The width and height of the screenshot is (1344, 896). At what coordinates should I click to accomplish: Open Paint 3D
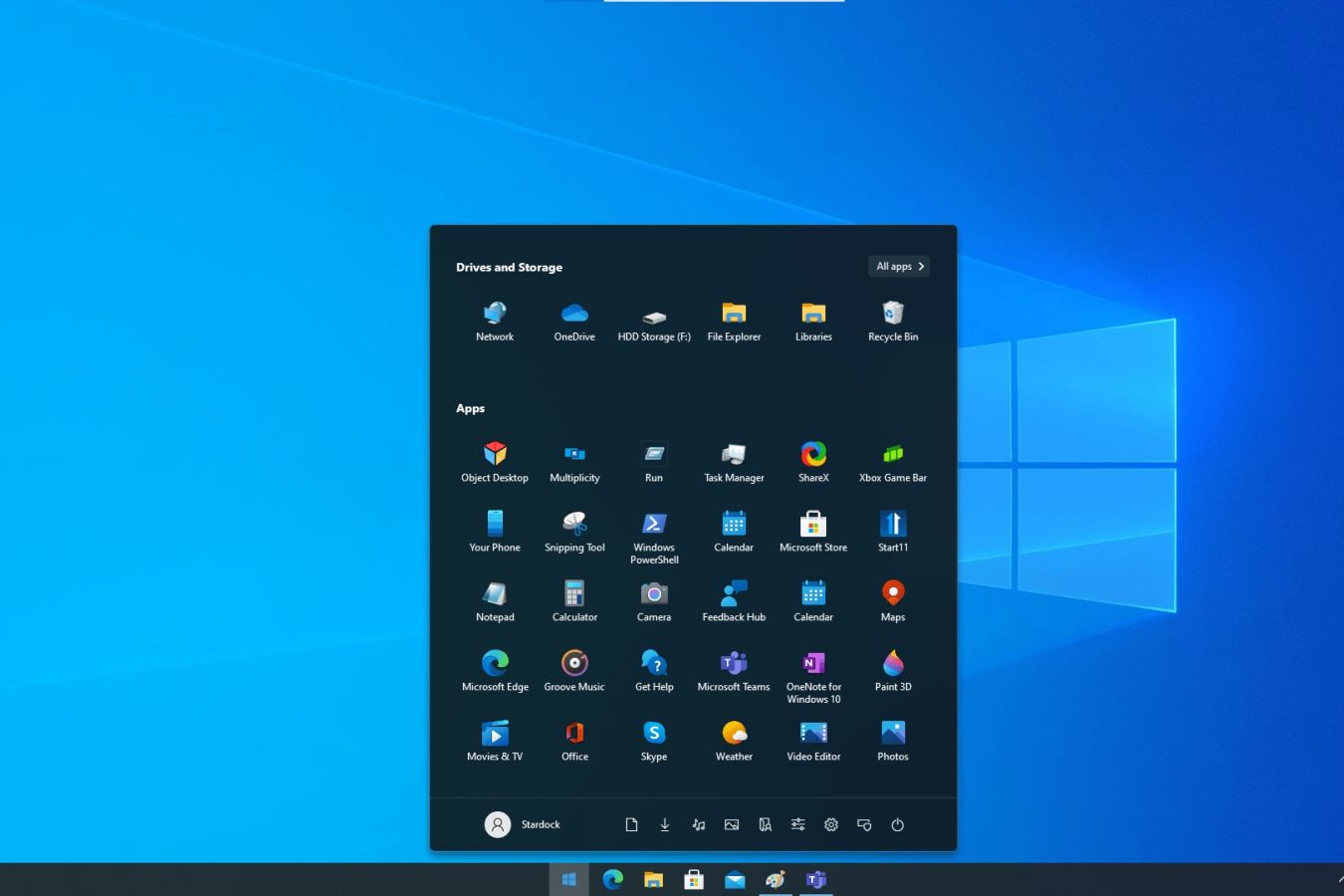893,672
